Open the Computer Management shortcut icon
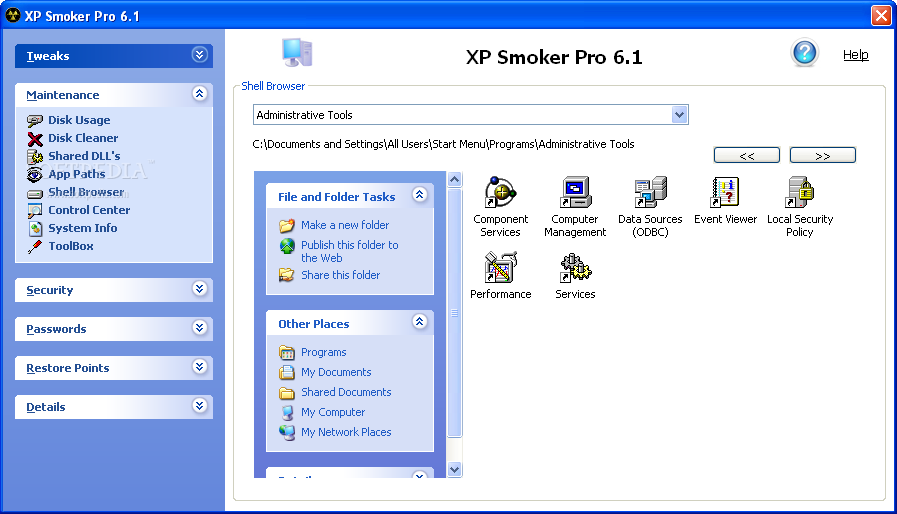Image resolution: width=897 pixels, height=514 pixels. 575,192
